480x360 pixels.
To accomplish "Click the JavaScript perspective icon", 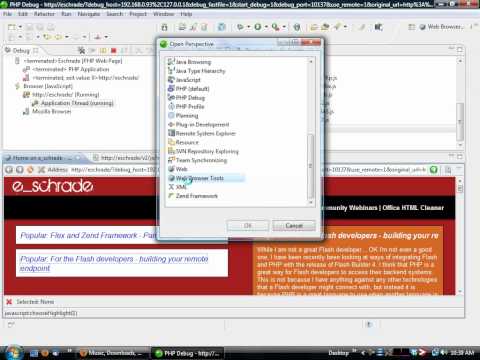I will tap(171, 80).
